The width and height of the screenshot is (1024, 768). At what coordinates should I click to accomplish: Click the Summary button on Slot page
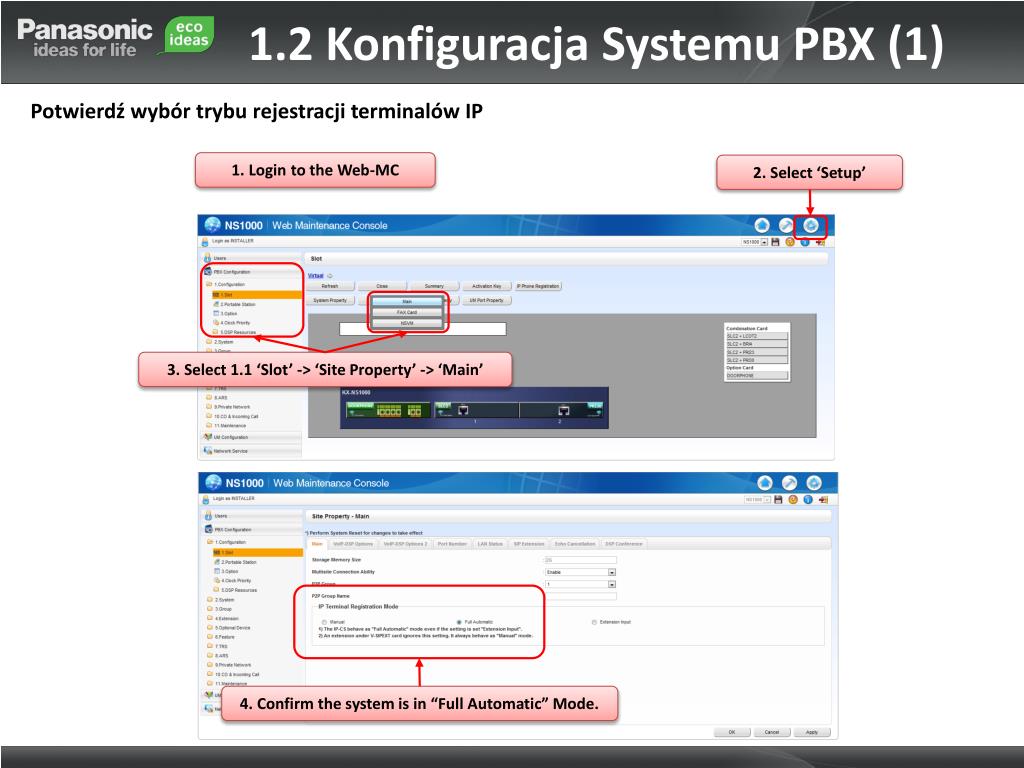pyautogui.click(x=434, y=286)
